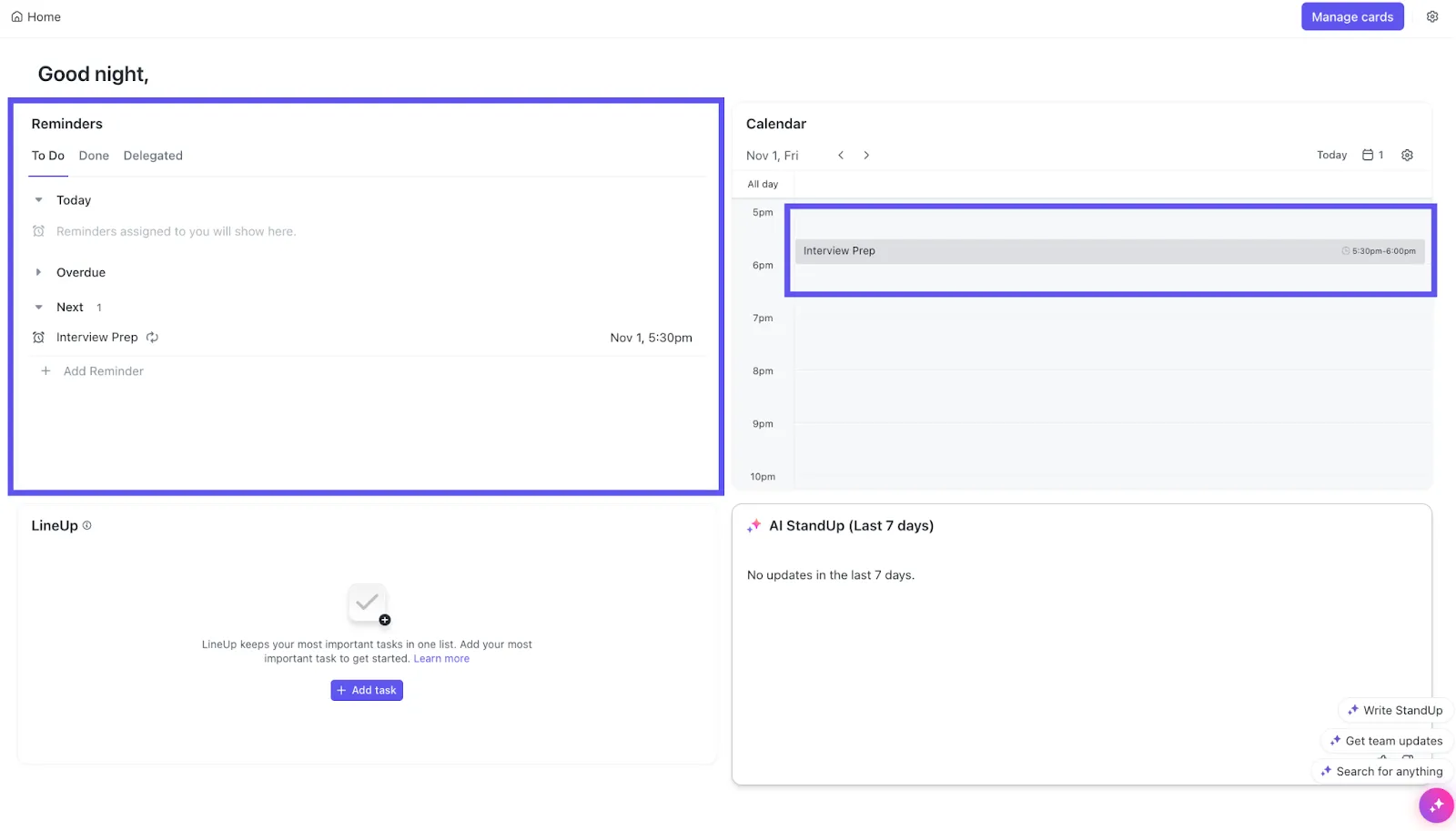
Task: Open page settings gear at top right
Action: point(1432,16)
